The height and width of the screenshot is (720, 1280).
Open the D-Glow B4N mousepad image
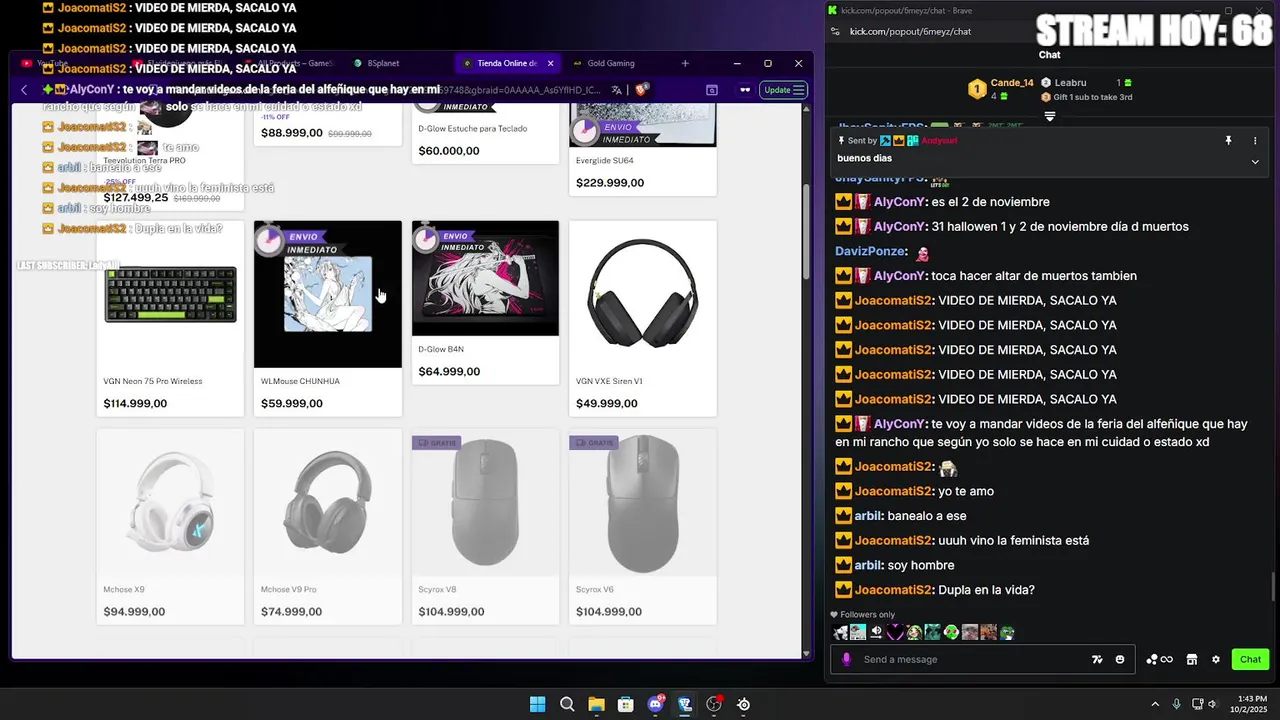(485, 278)
